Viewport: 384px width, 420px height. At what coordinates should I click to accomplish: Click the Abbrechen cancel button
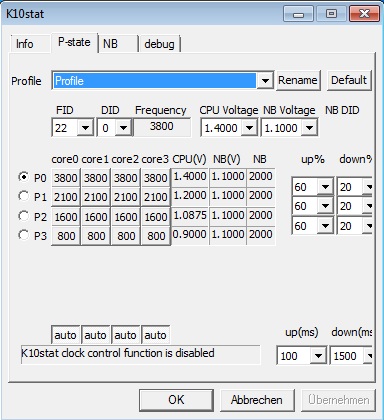pos(257,400)
